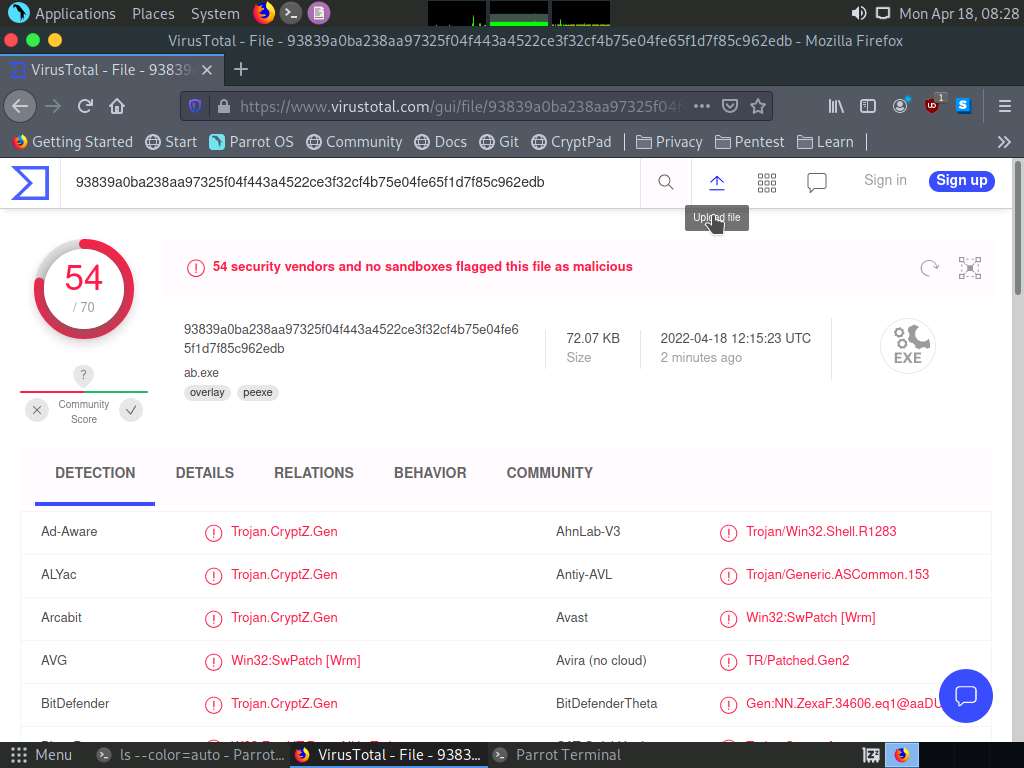Switch to the BEHAVIOR tab
Viewport: 1024px width, 768px height.
[430, 473]
